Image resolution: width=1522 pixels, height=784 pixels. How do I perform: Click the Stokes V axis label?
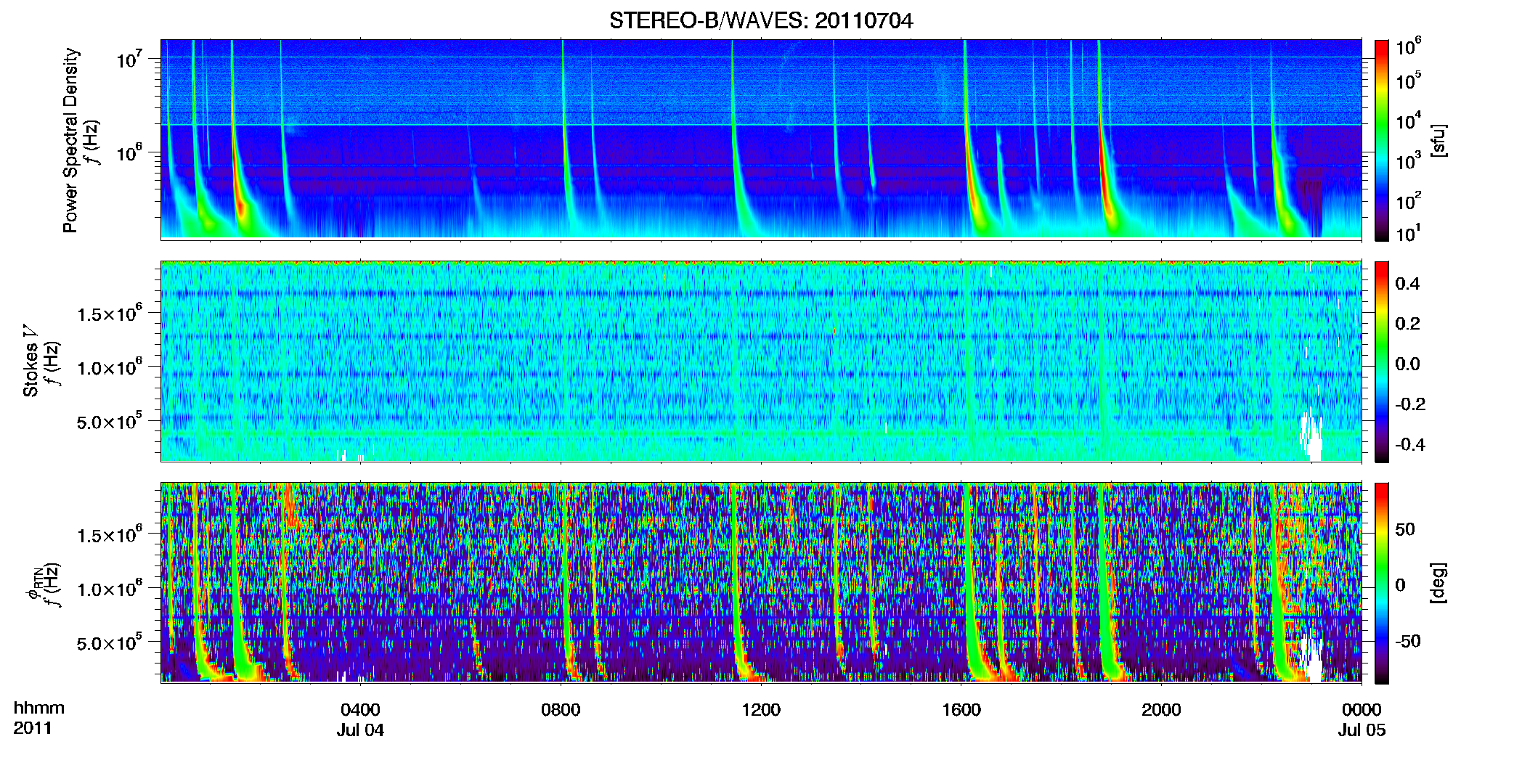coord(30,361)
